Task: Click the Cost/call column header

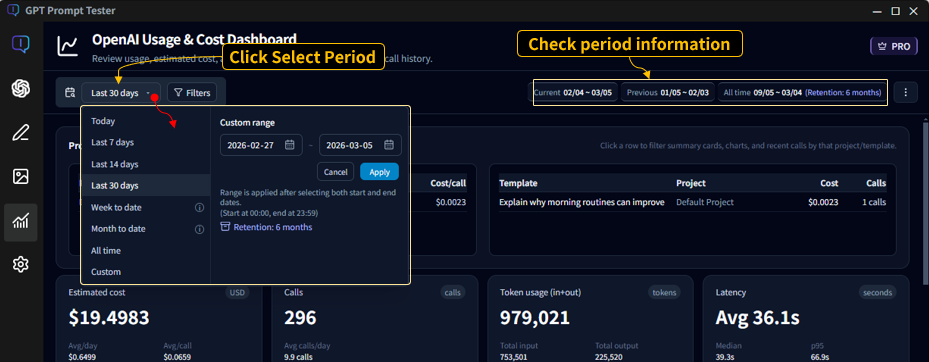Action: (x=448, y=183)
